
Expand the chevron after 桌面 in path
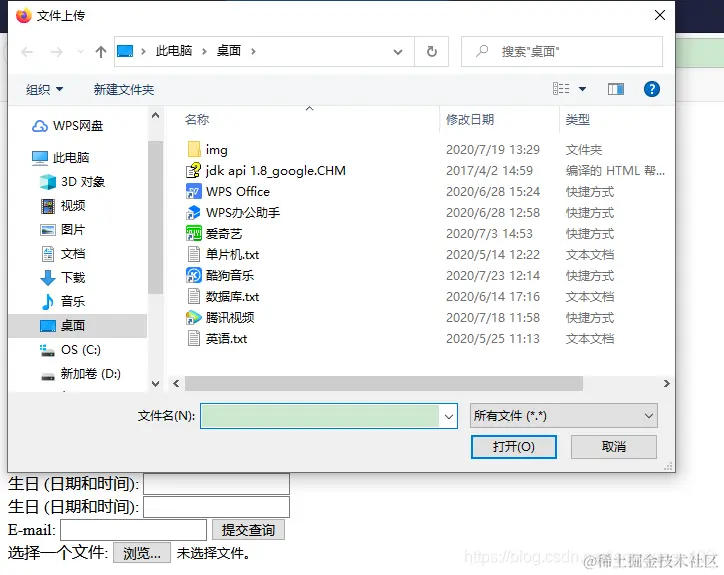point(253,51)
